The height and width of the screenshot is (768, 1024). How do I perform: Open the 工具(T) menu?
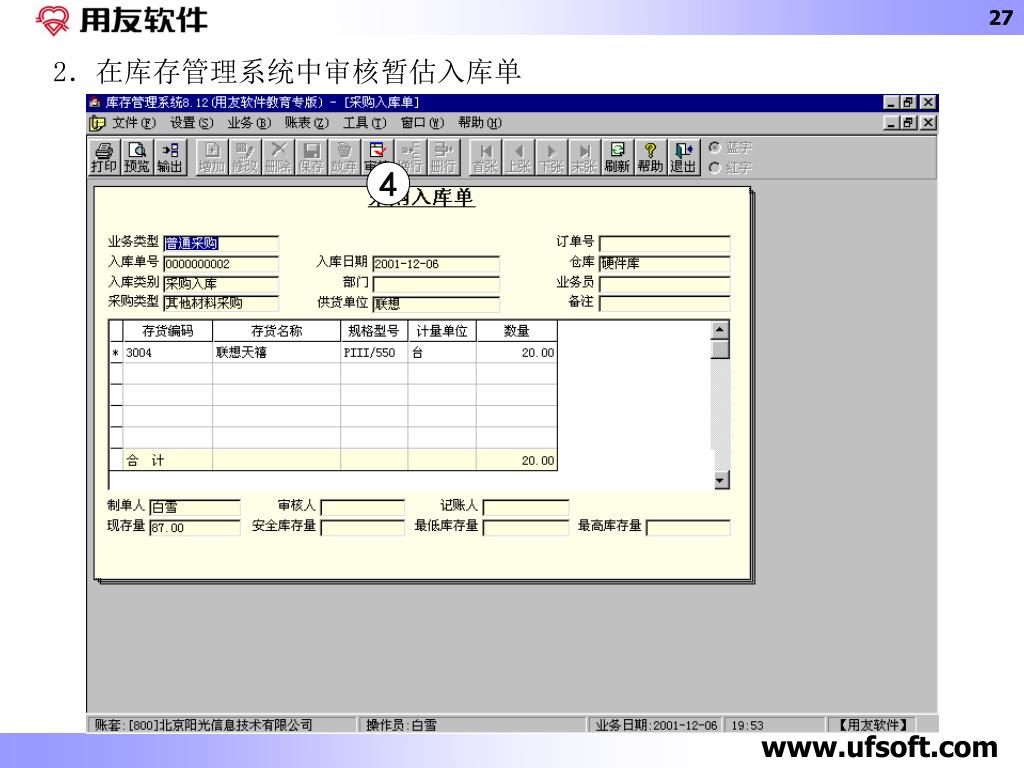click(364, 123)
